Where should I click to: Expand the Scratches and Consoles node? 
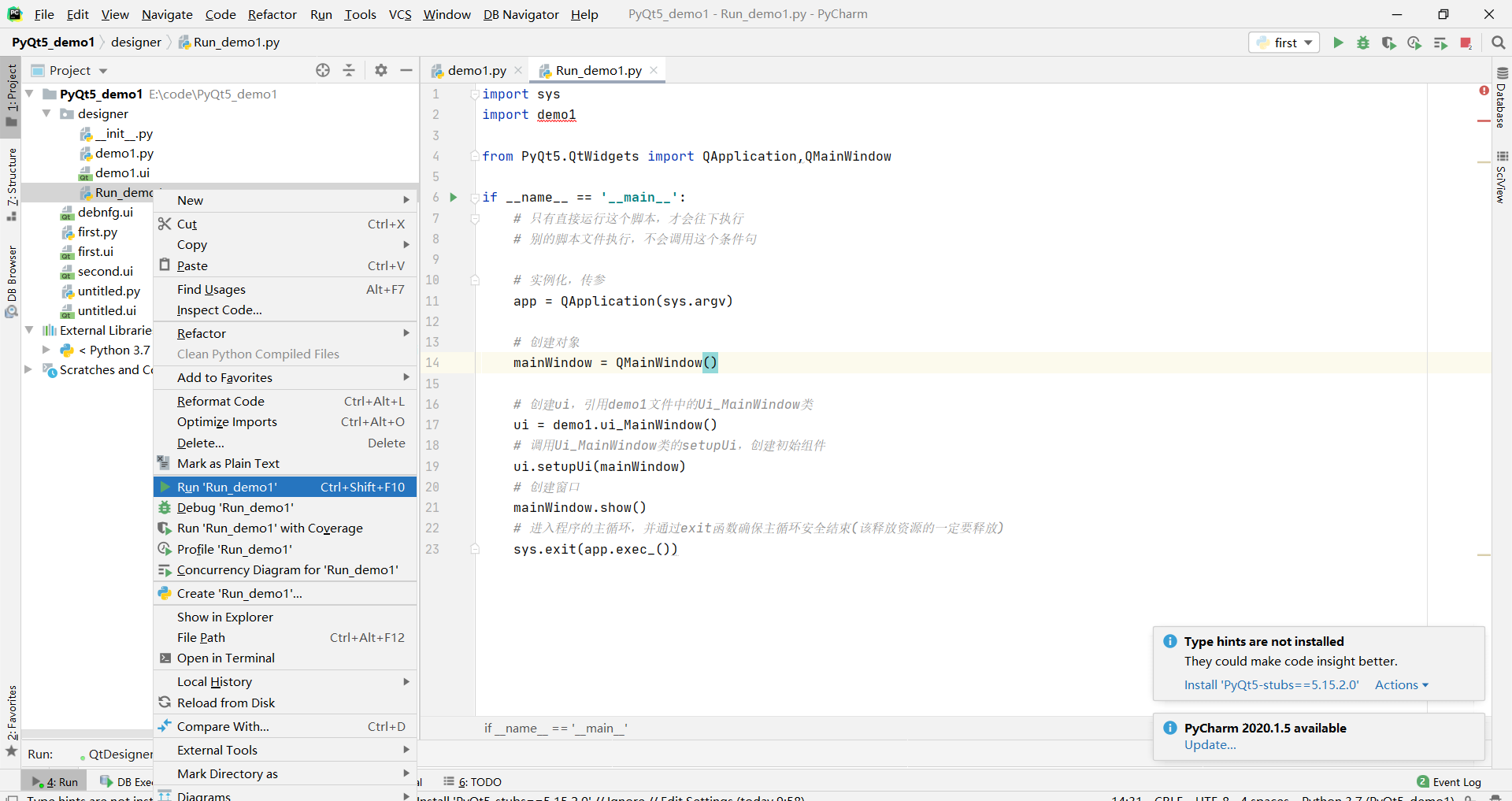(x=29, y=369)
